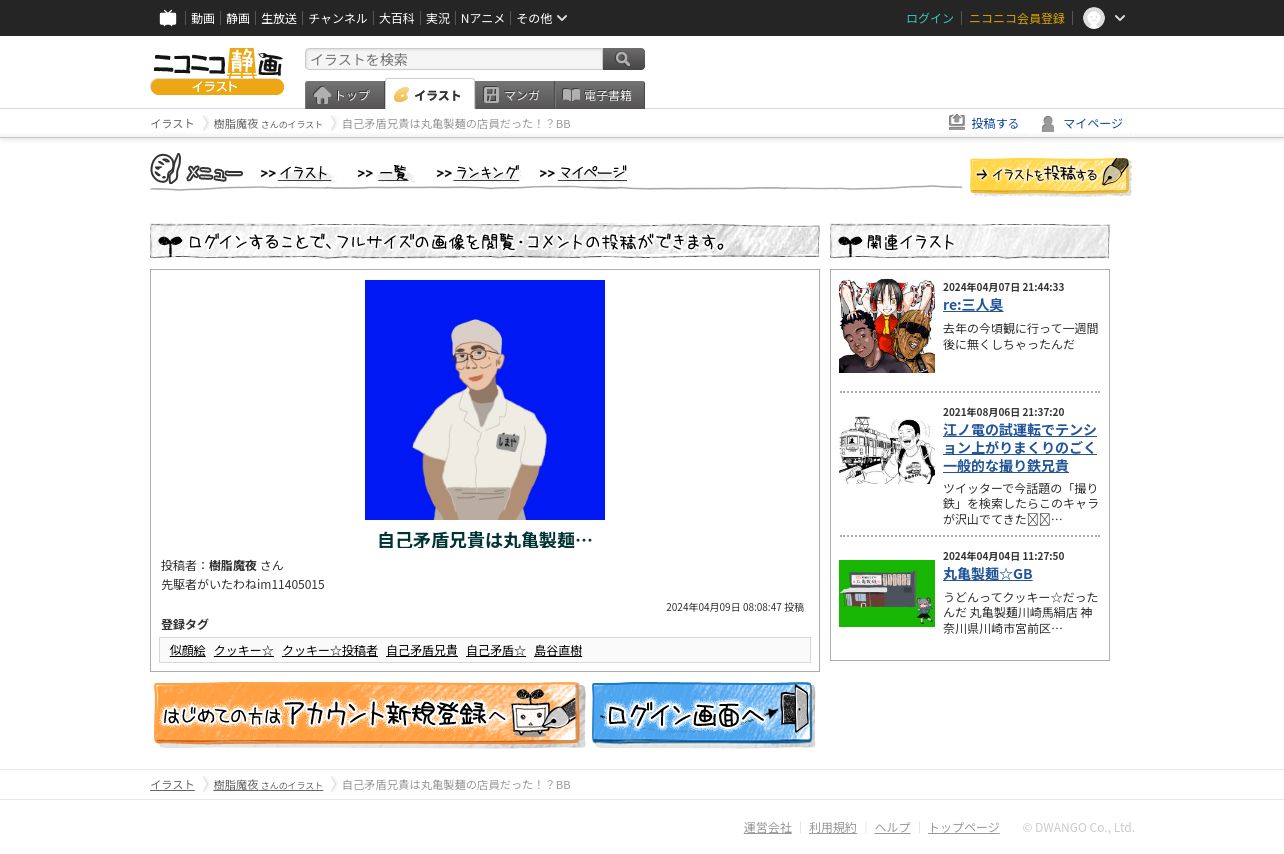Image resolution: width=1284 pixels, height=854 pixels.
Task: Open the 丸亀製麺☆GB link
Action: click(988, 573)
